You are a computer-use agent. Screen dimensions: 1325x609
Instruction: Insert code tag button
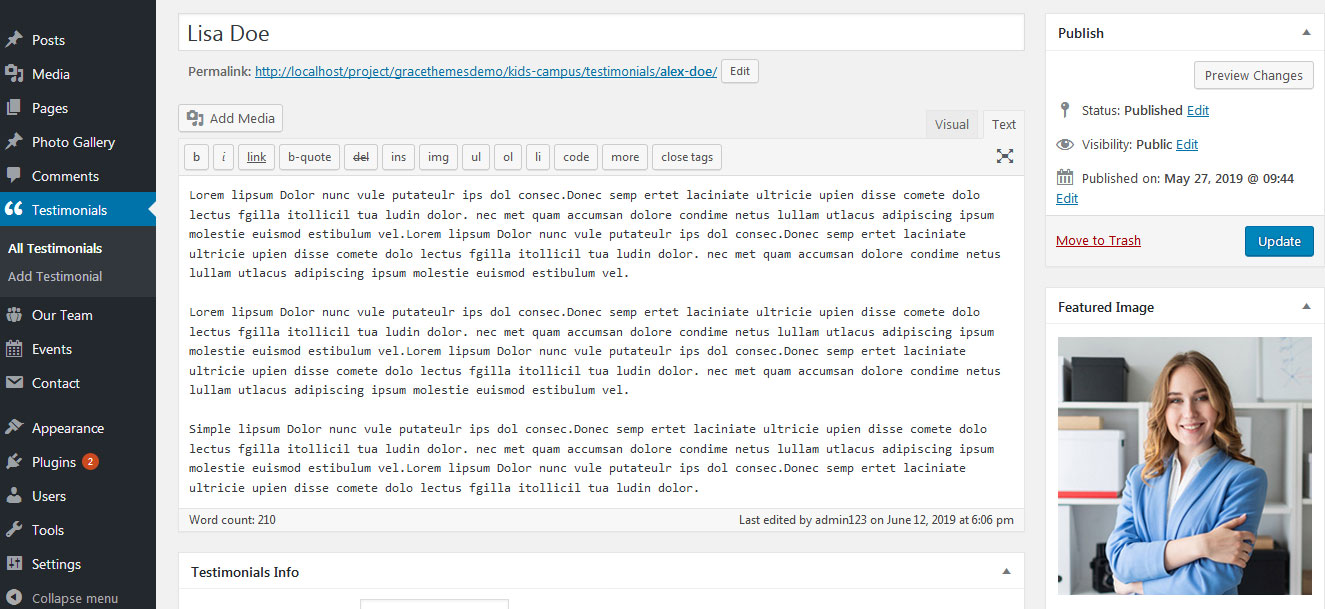[x=576, y=157]
